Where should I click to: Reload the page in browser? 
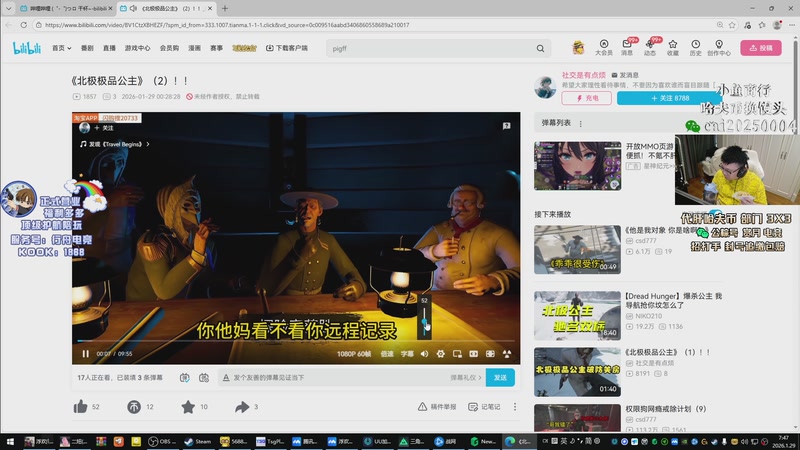pos(23,24)
